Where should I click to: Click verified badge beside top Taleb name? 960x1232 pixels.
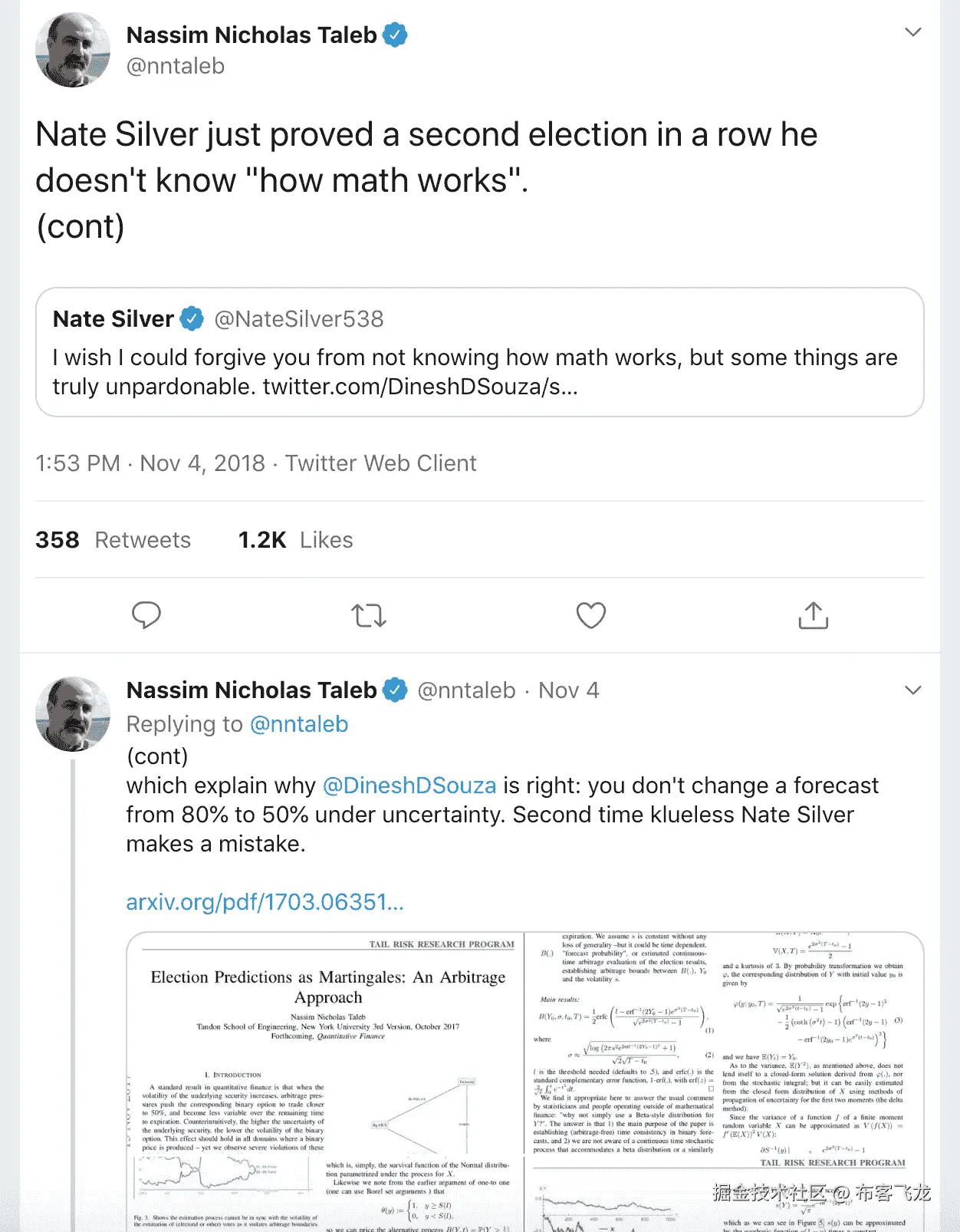click(x=395, y=35)
